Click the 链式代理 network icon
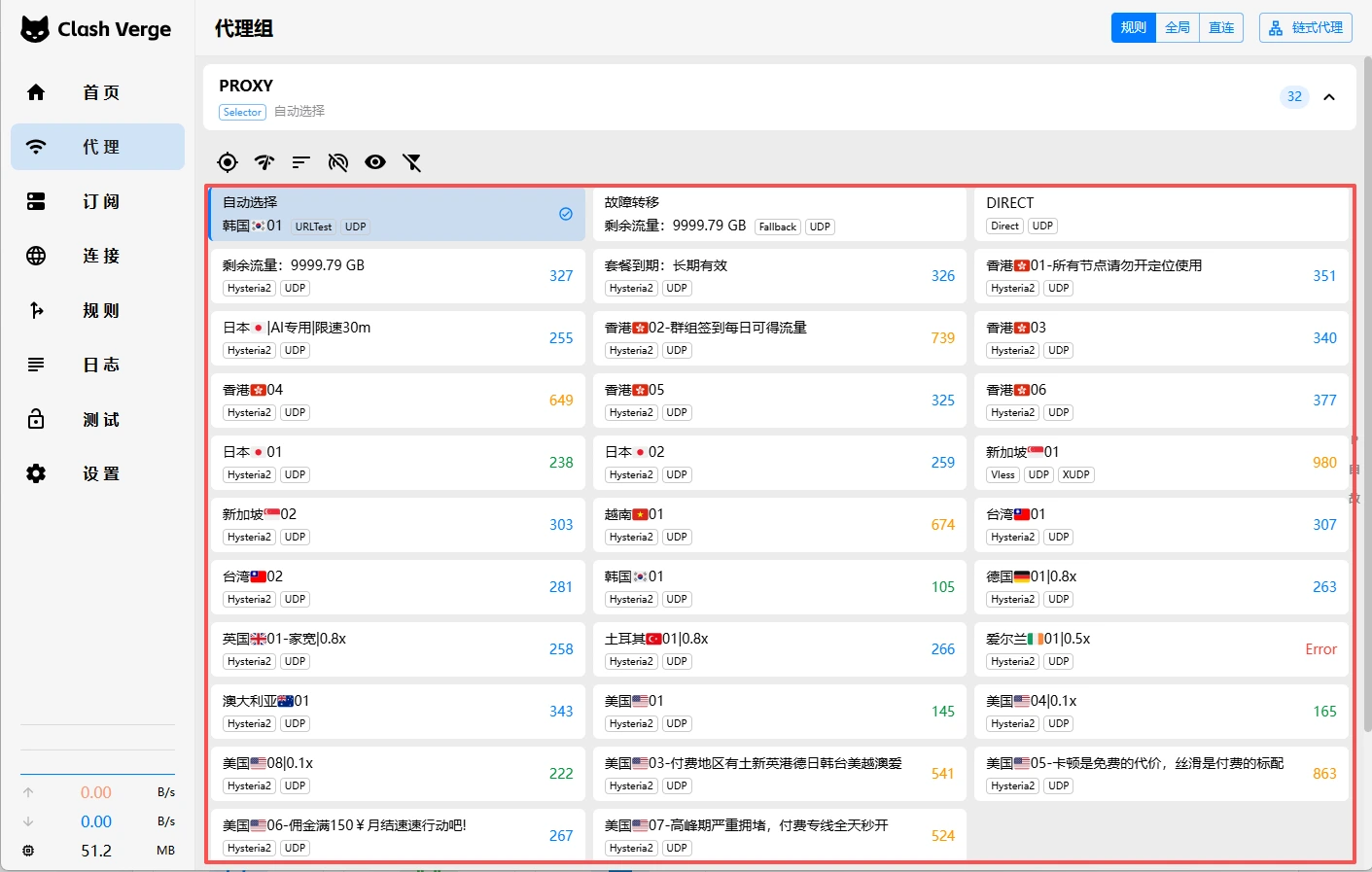 coord(1276,28)
